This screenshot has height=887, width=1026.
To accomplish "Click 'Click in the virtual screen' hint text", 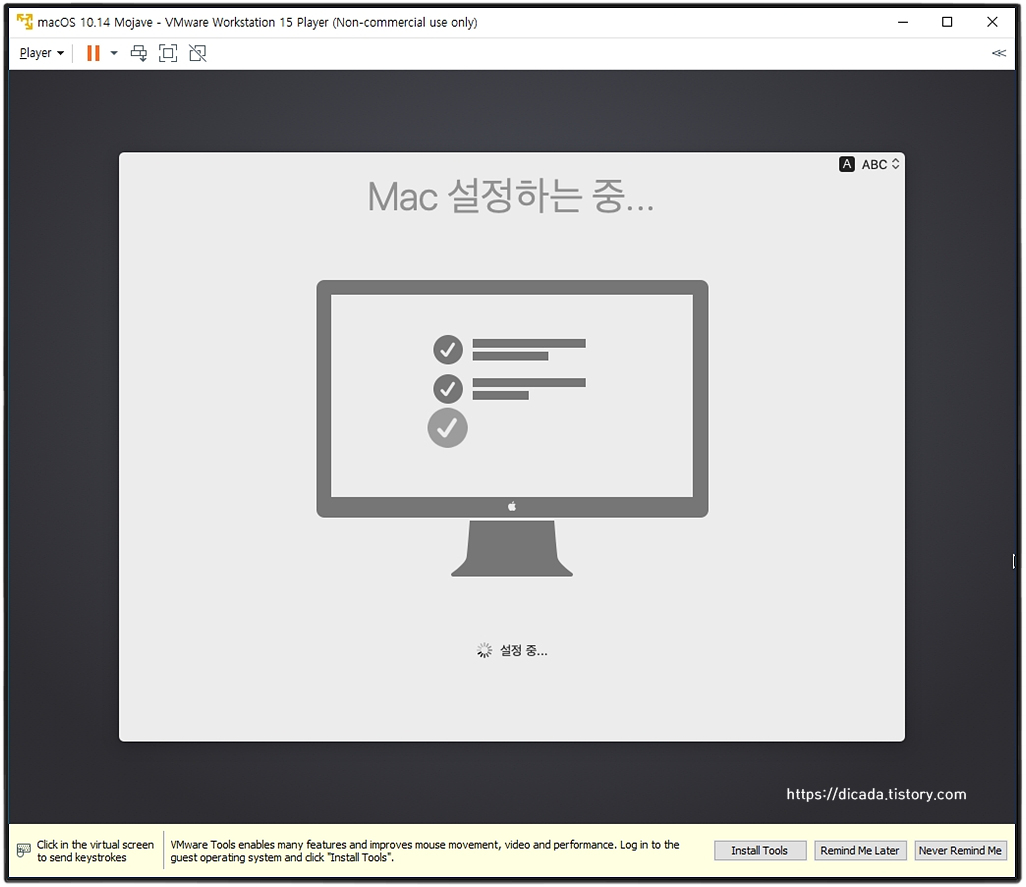I will pyautogui.click(x=95, y=851).
